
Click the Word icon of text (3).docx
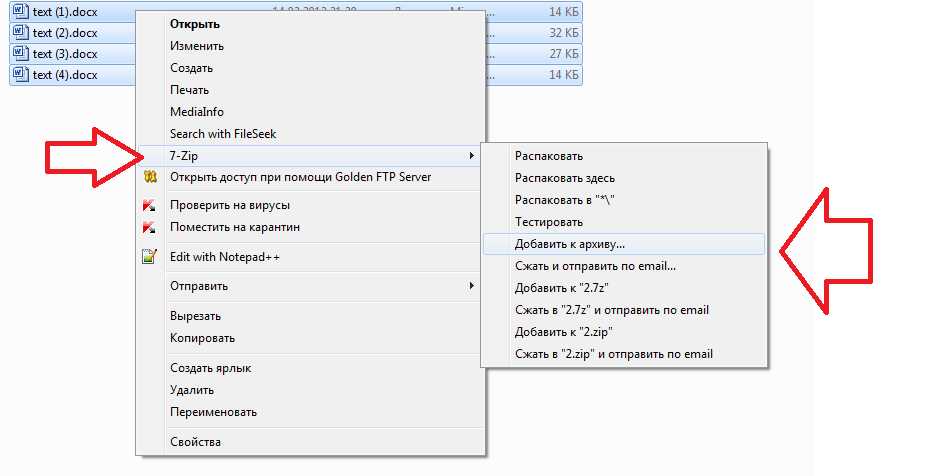point(21,53)
